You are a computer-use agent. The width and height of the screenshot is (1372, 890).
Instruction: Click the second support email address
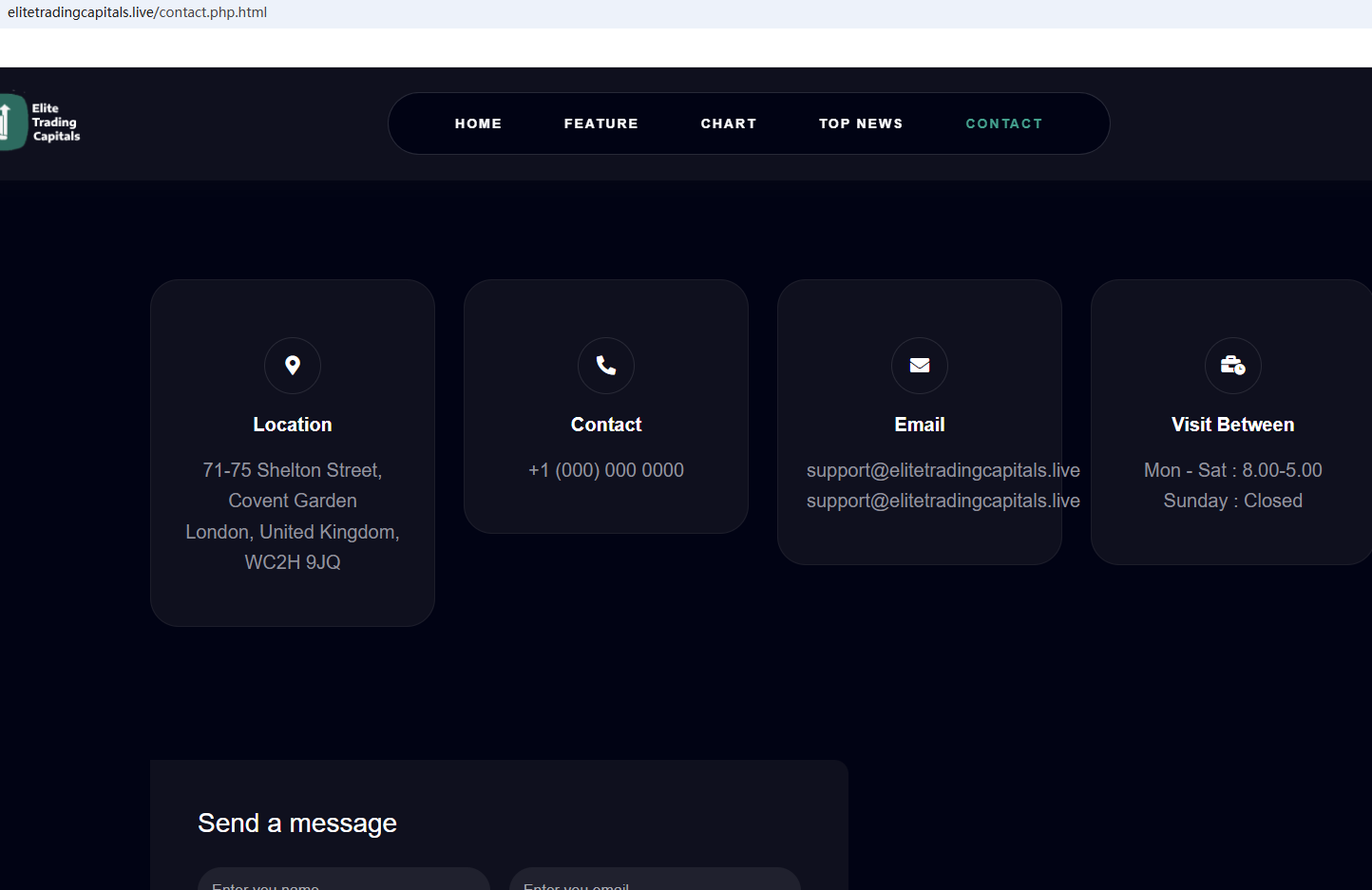[x=943, y=501]
